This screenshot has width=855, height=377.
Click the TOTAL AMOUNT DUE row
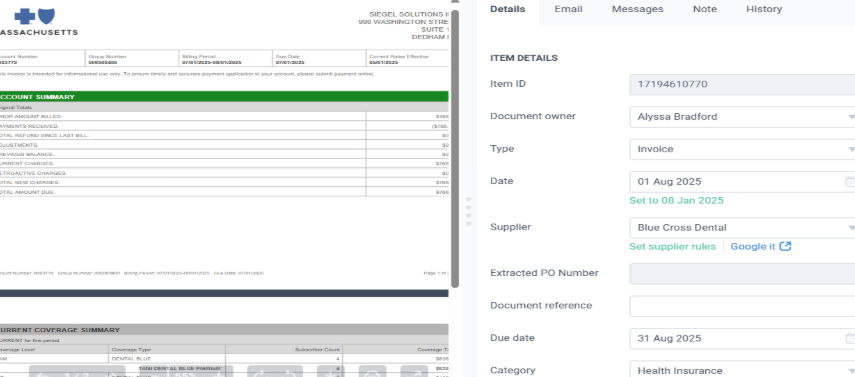tap(224, 192)
